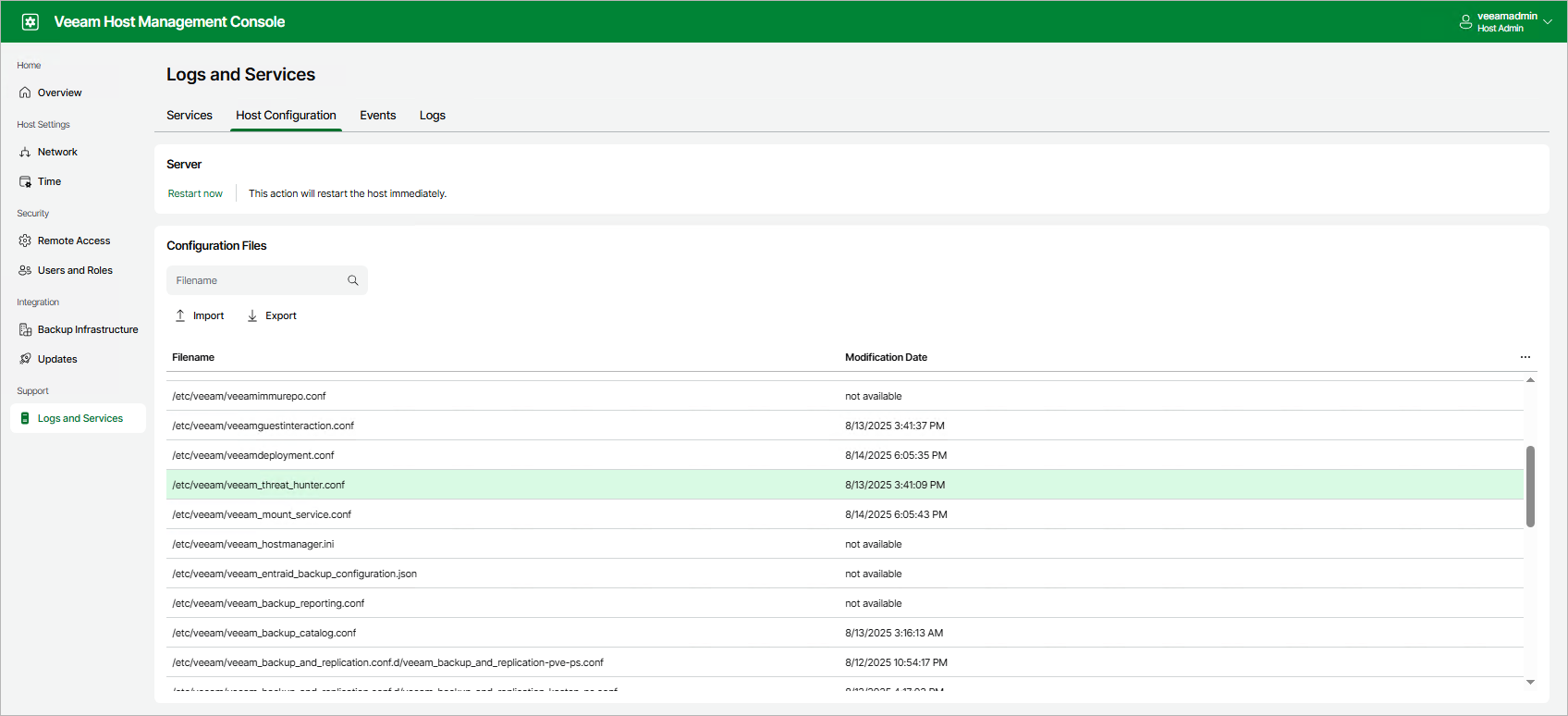The width and height of the screenshot is (1568, 716).
Task: Click the Restart now link
Action: click(x=195, y=193)
